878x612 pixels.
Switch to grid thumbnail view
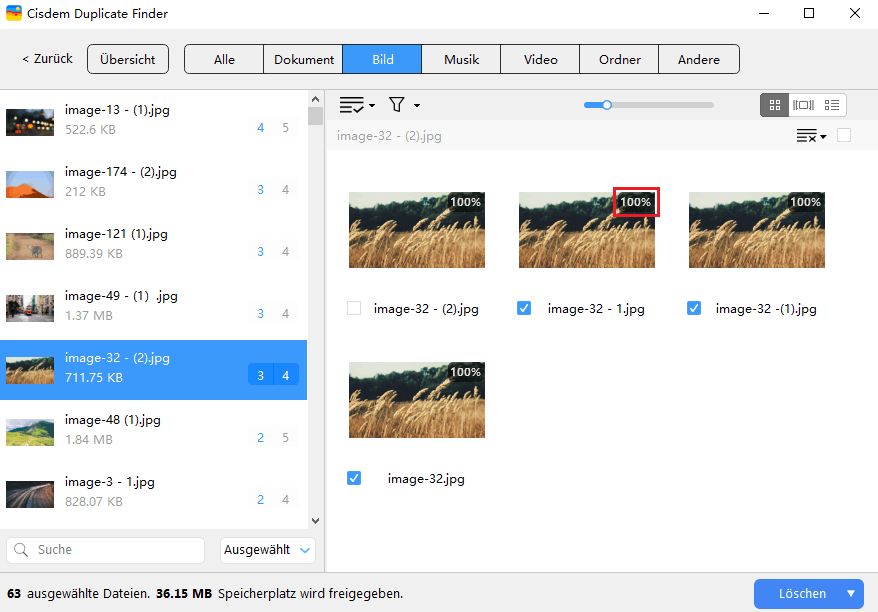[x=774, y=105]
